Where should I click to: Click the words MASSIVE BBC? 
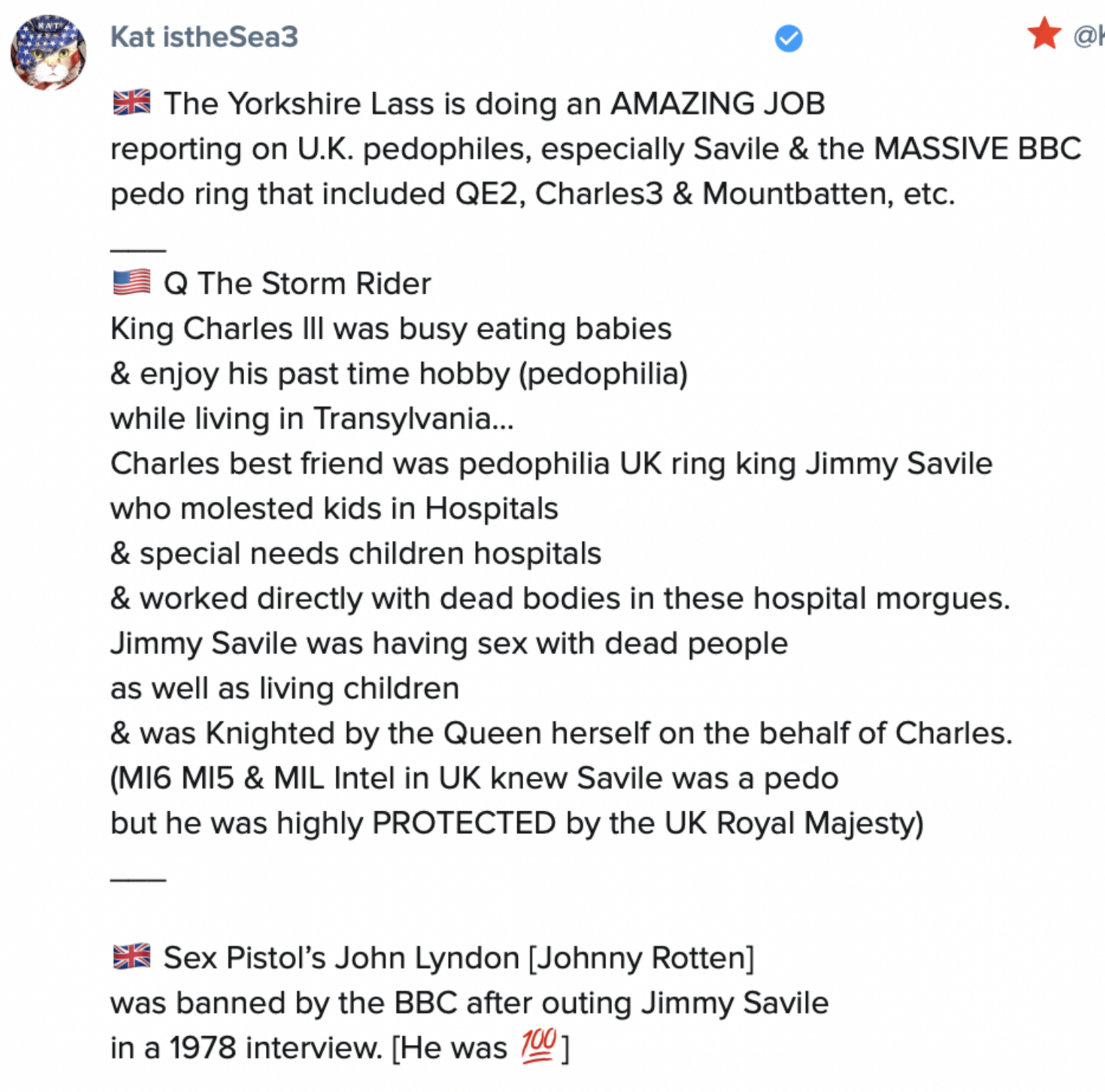point(977,149)
